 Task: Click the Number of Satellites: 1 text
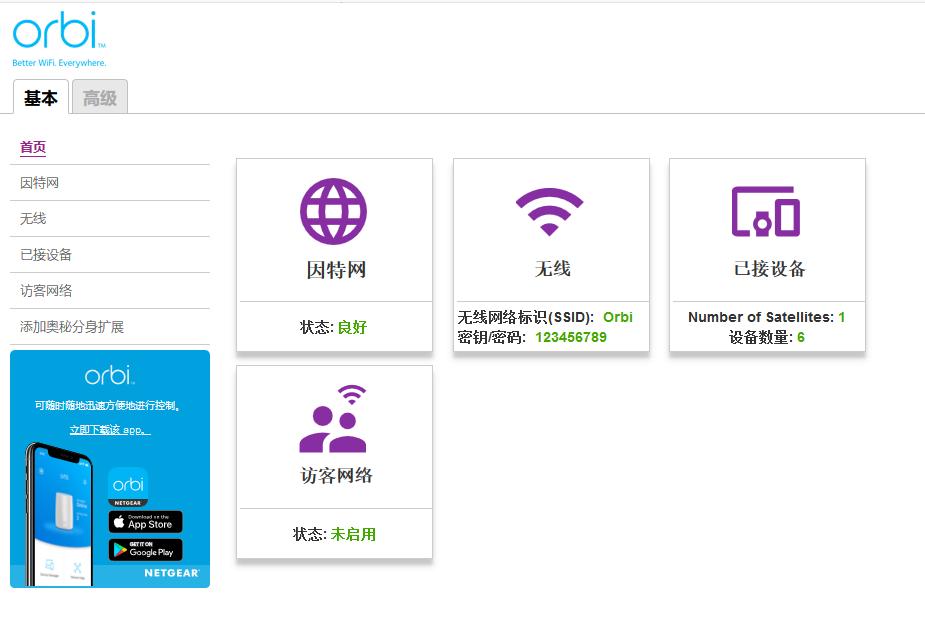[x=766, y=317]
